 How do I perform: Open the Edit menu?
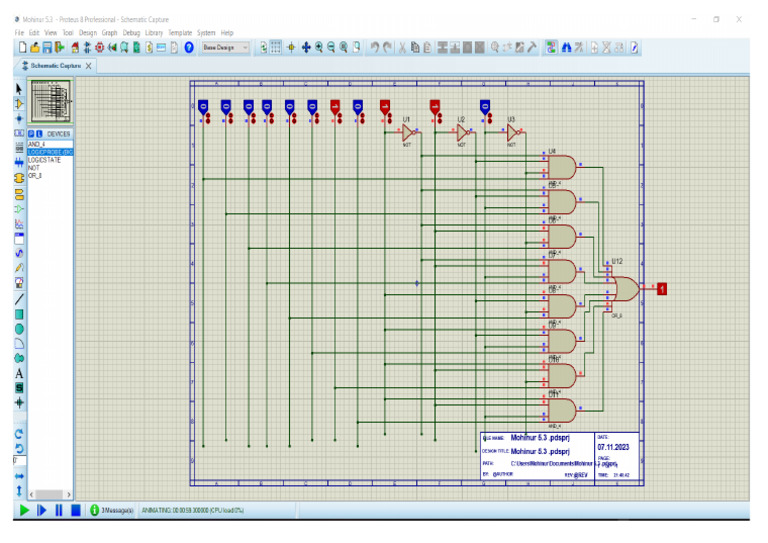(x=34, y=33)
